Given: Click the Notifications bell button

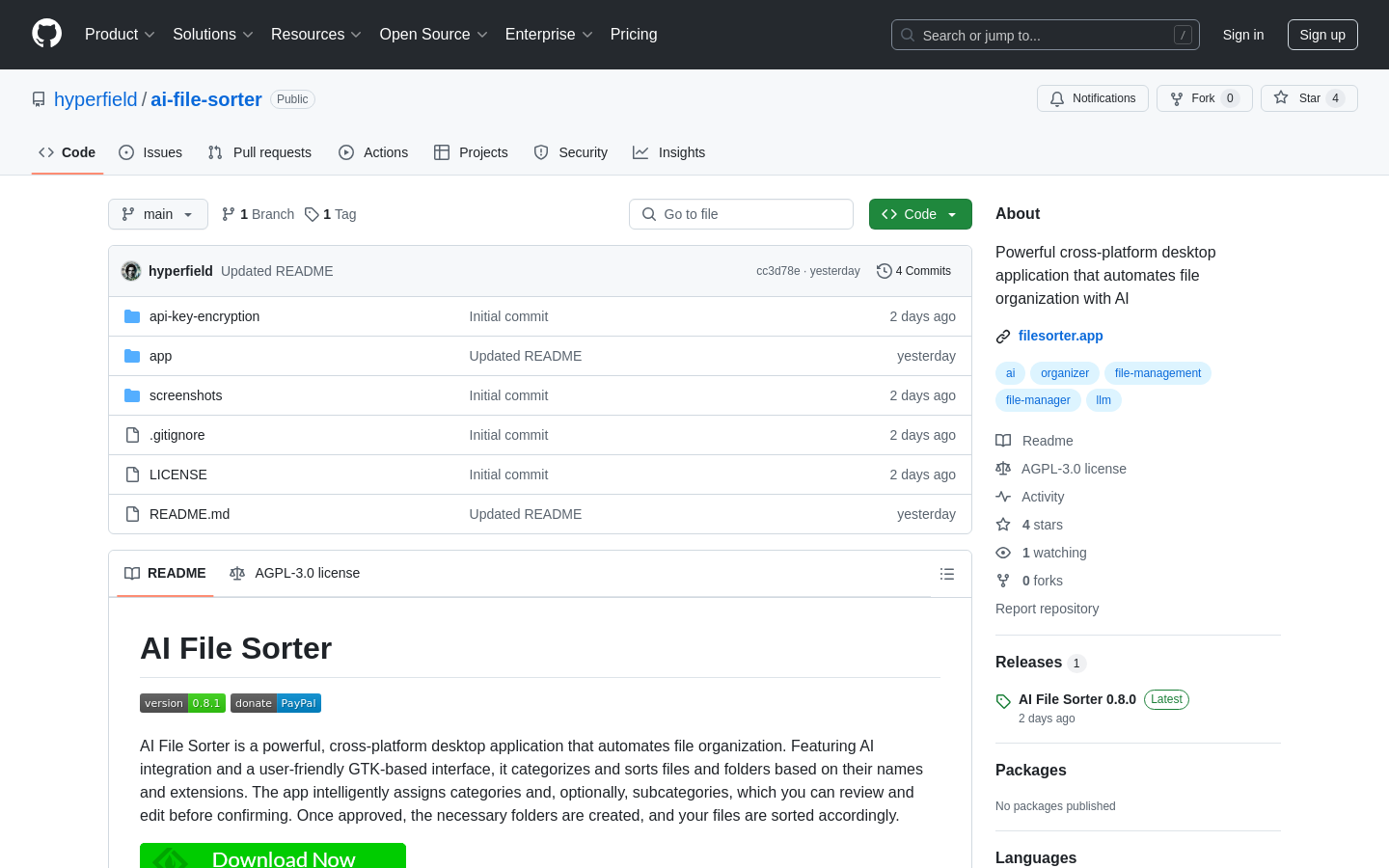Looking at the screenshot, I should point(1093,98).
